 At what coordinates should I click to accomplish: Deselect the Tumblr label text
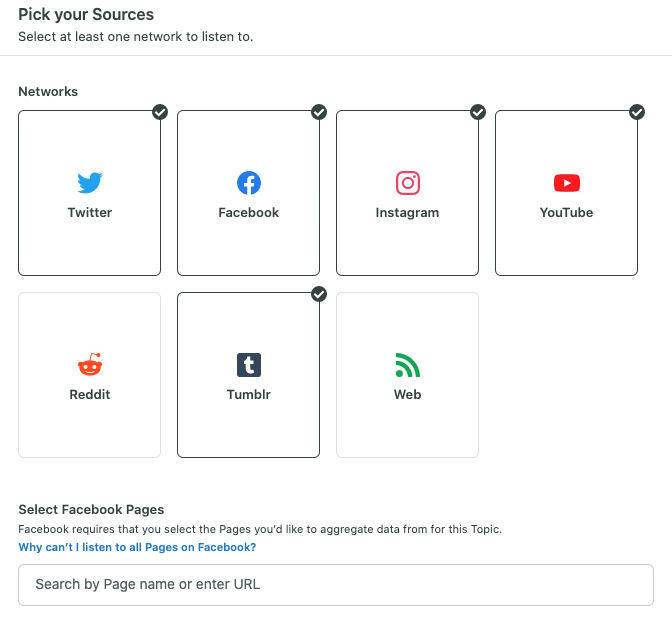pos(249,394)
